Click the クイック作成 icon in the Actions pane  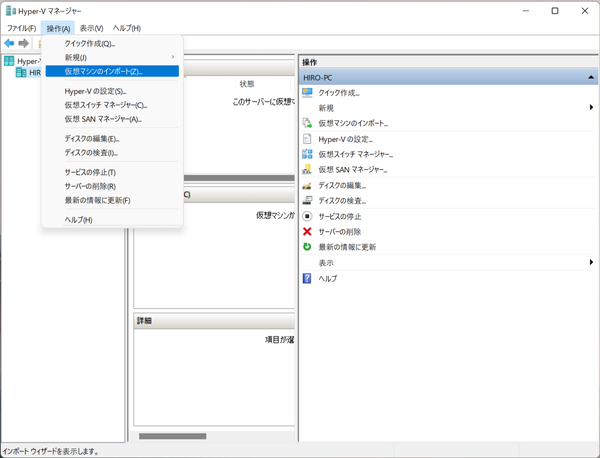tap(307, 93)
